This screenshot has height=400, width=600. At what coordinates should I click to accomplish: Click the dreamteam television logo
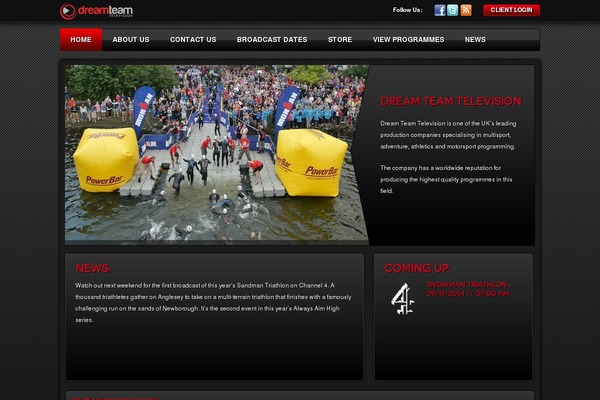pyautogui.click(x=96, y=11)
